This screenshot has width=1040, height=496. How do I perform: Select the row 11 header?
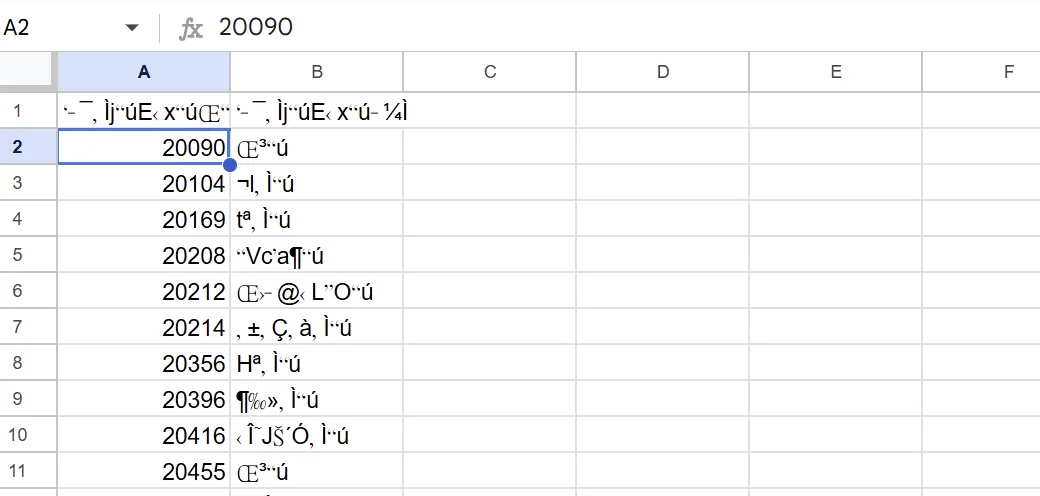tap(28, 472)
